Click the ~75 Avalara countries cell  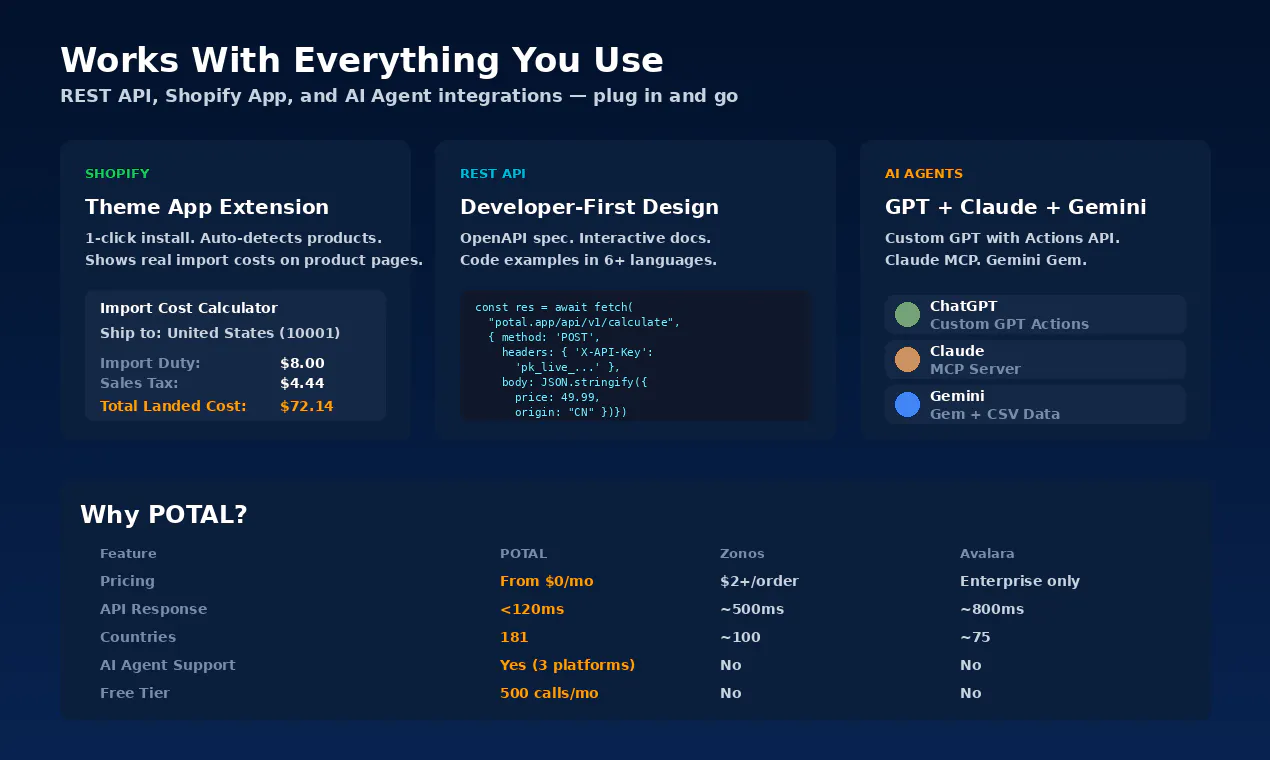[975, 637]
